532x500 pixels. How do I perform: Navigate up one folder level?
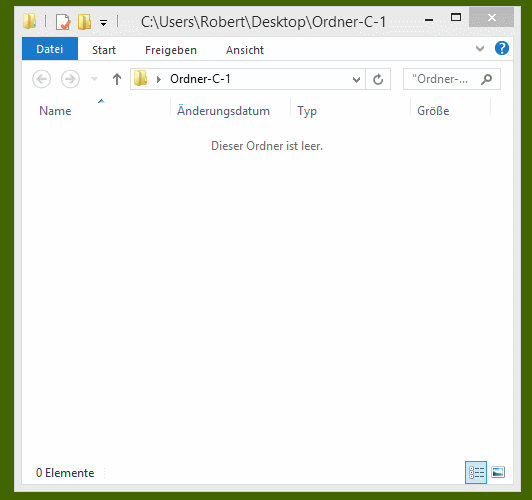[x=117, y=79]
